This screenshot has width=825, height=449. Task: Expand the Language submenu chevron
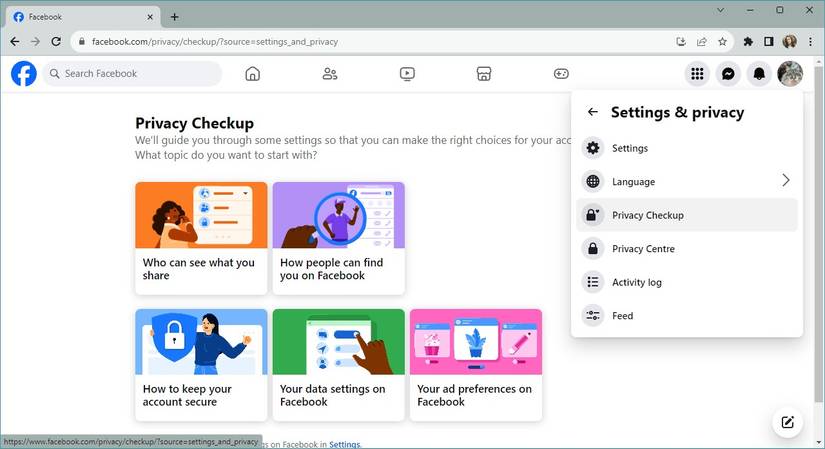click(785, 181)
